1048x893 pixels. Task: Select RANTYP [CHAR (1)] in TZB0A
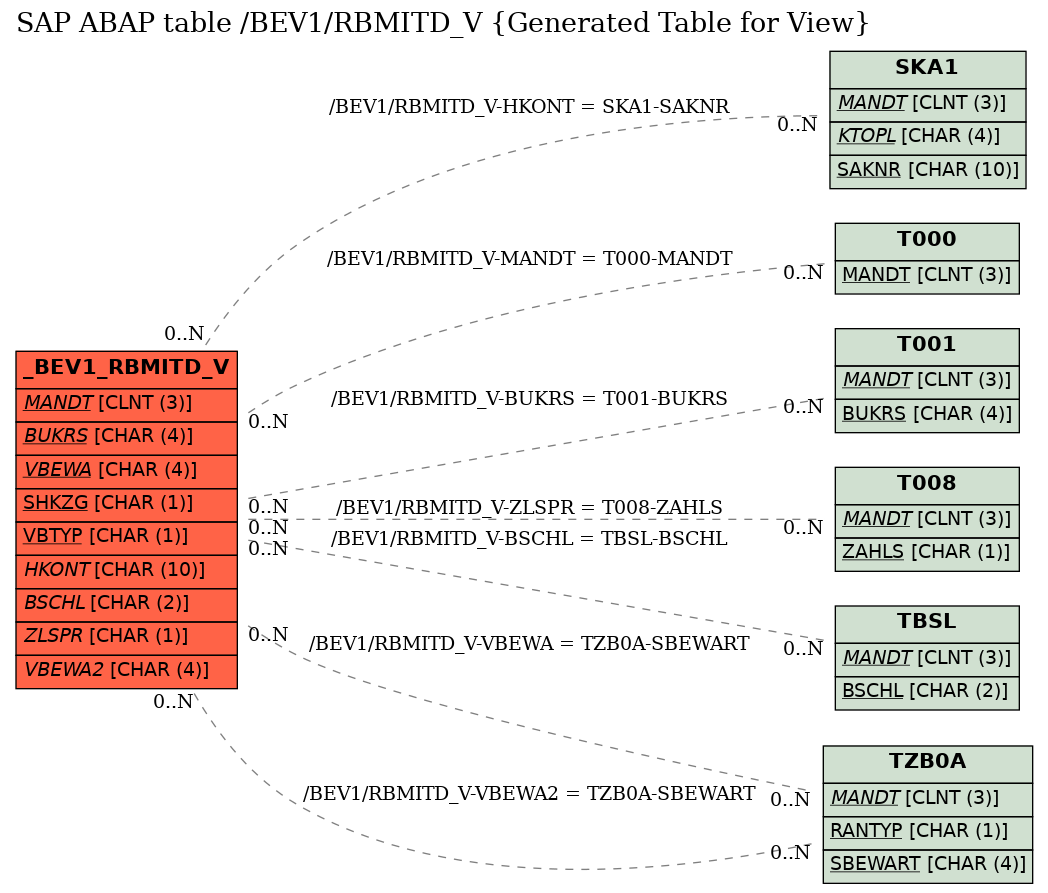click(x=928, y=833)
